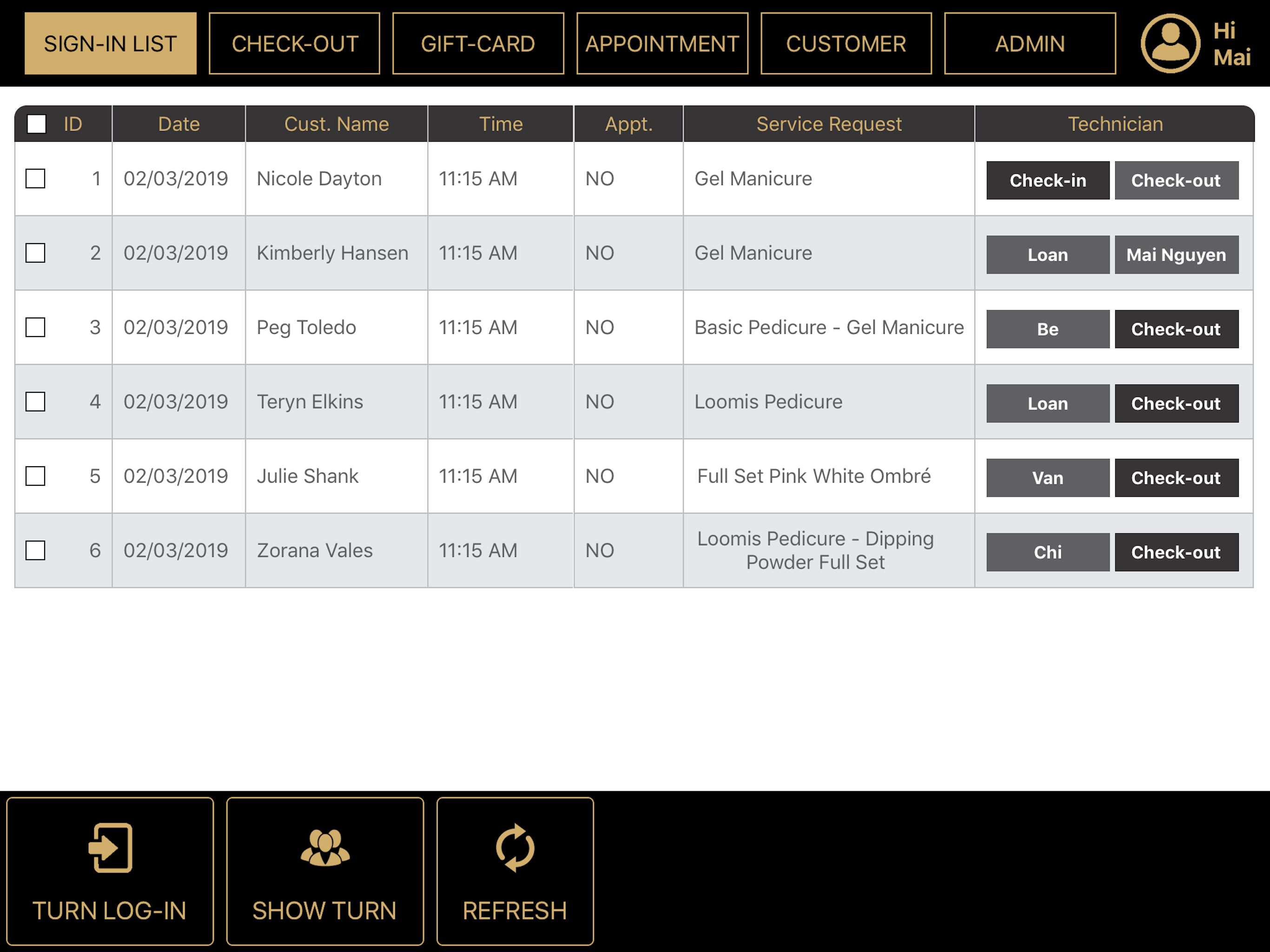Click the Van technician button

pos(1048,478)
